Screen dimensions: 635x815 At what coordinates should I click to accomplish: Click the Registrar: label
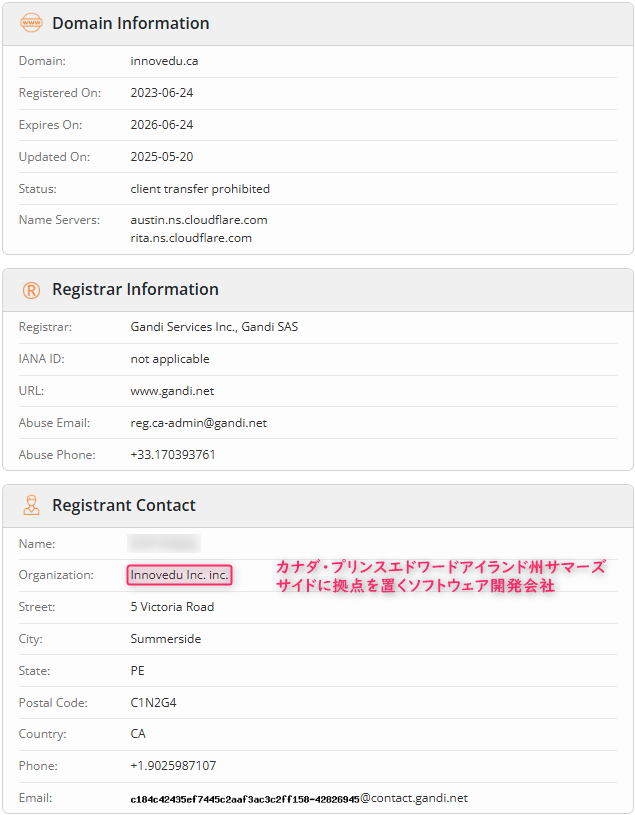45,327
